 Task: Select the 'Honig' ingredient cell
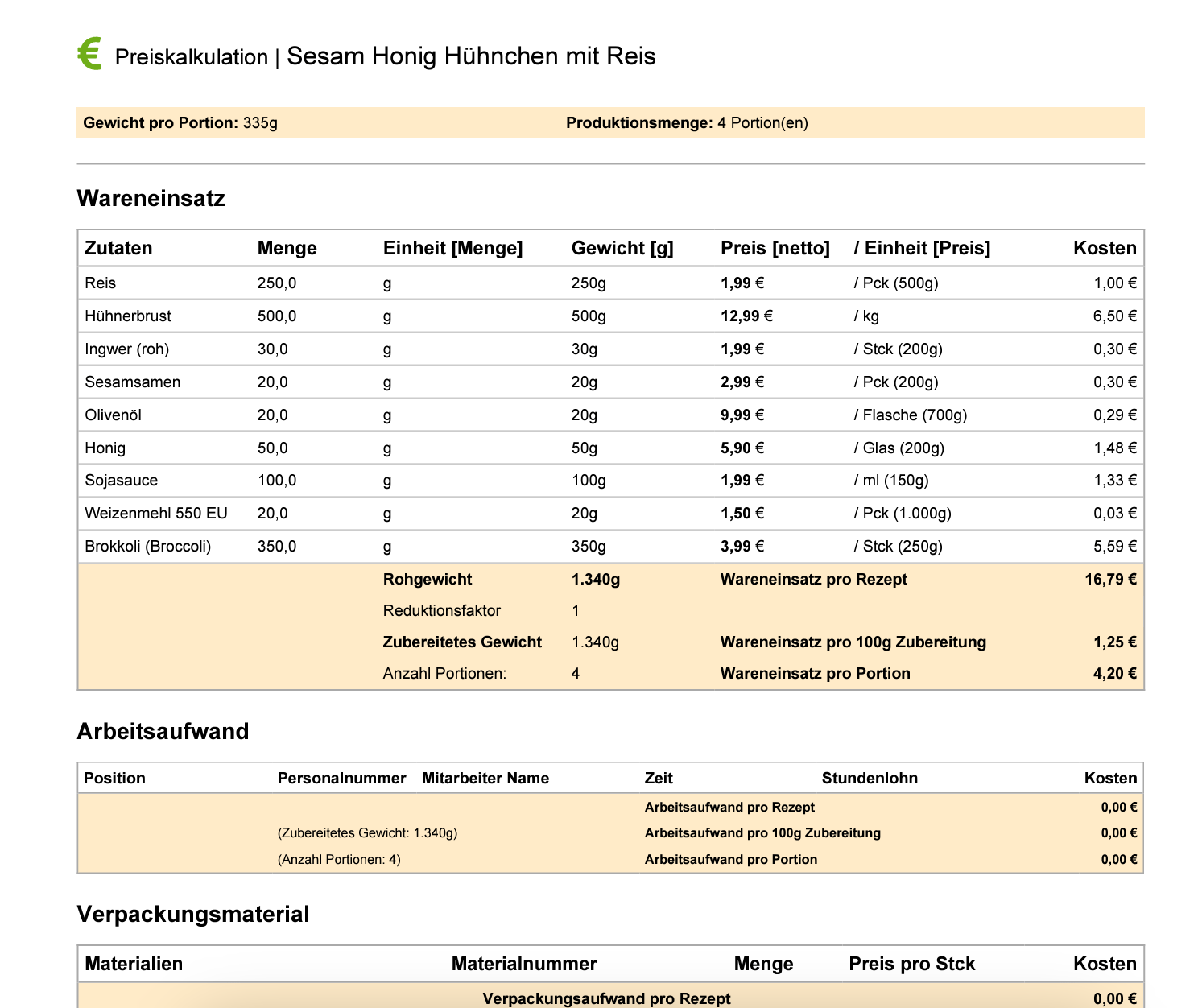point(105,448)
